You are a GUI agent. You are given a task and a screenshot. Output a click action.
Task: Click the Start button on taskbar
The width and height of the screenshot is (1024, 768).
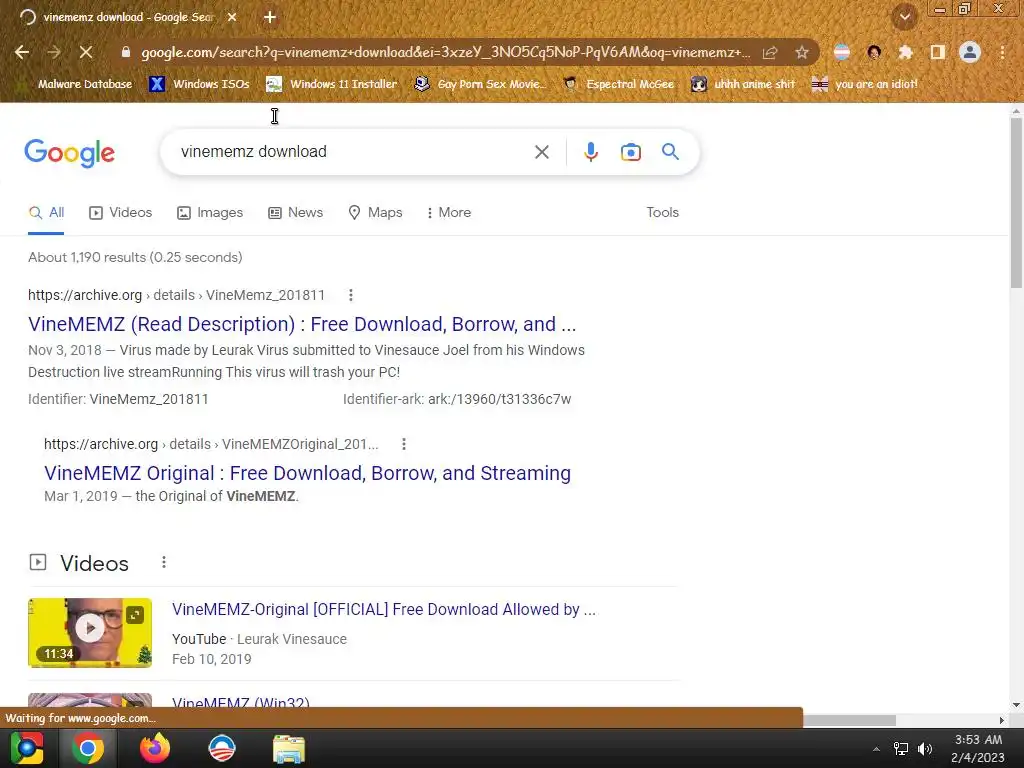(27, 748)
